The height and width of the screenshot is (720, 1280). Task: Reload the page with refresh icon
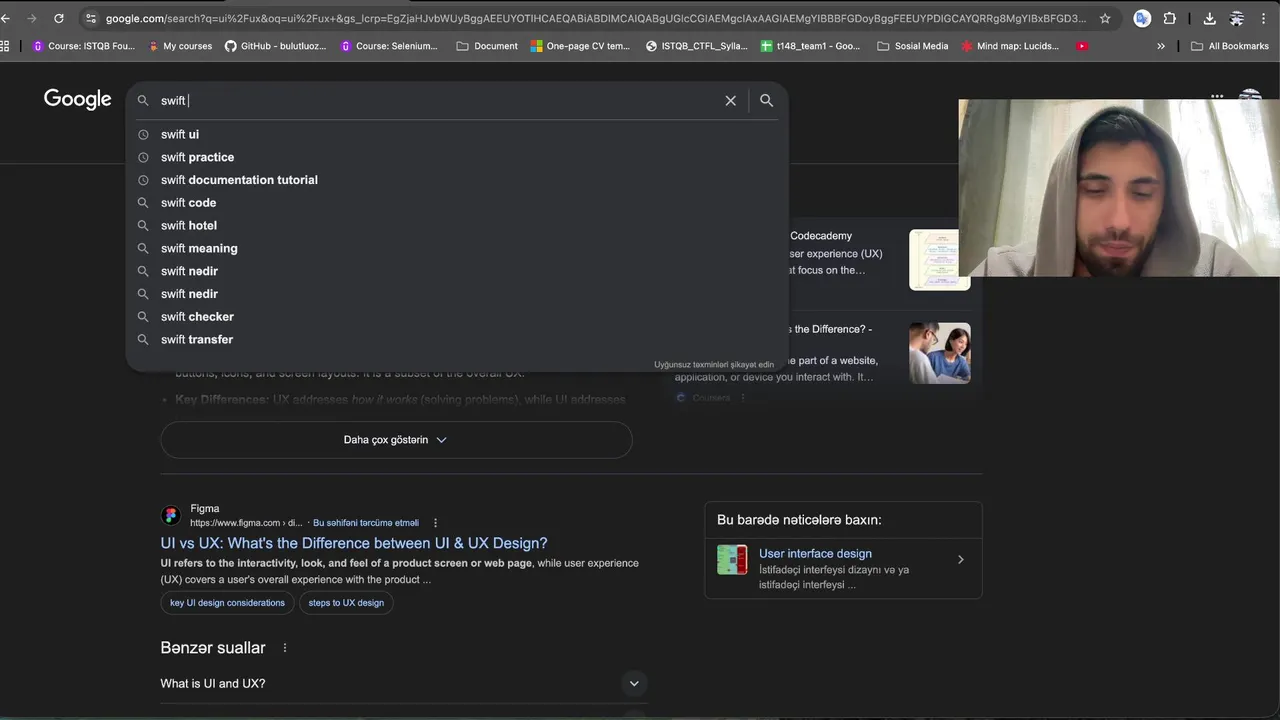click(x=59, y=18)
